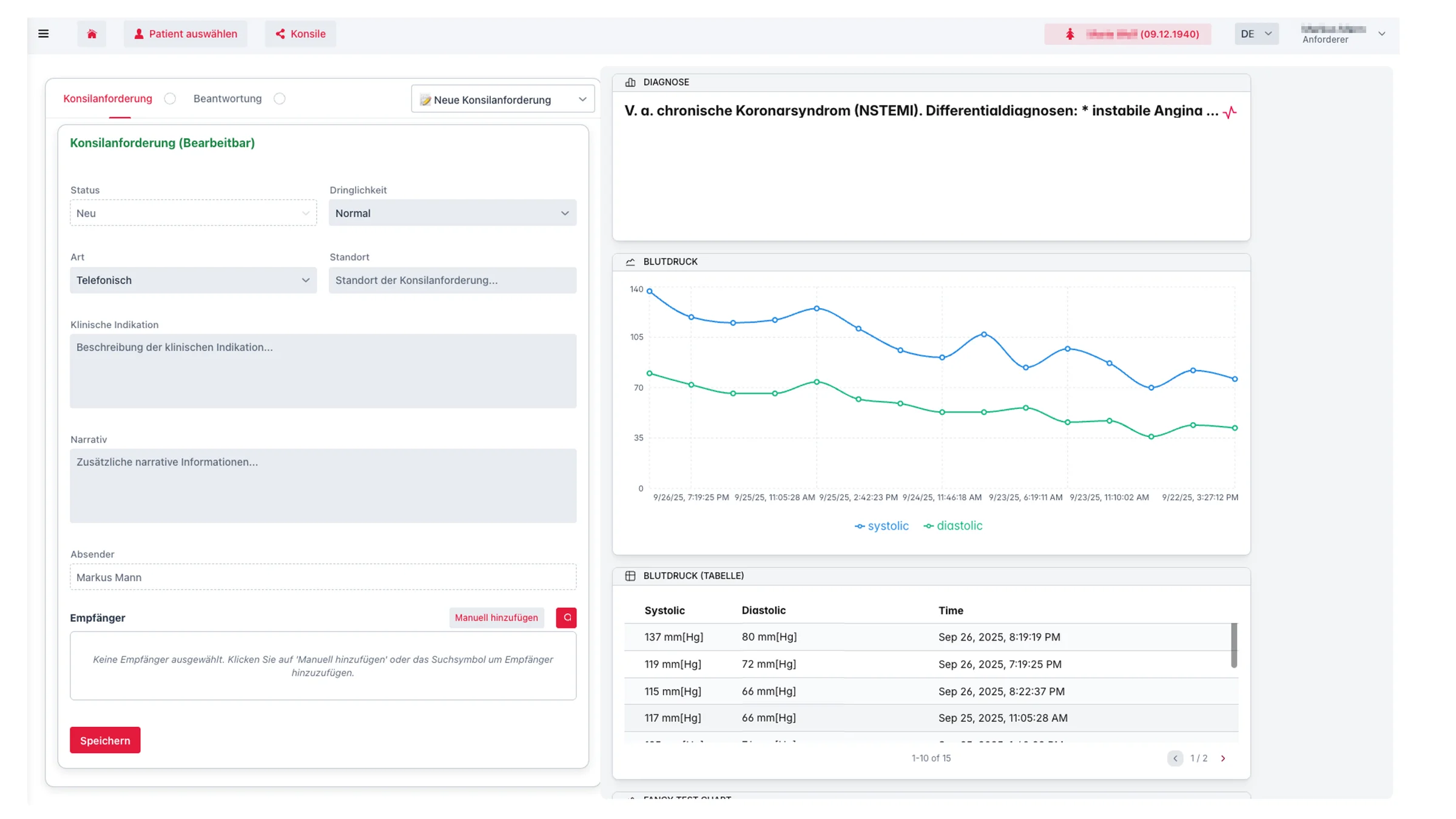Click the Narrativ text area
The width and height of the screenshot is (1456, 819).
pos(323,485)
